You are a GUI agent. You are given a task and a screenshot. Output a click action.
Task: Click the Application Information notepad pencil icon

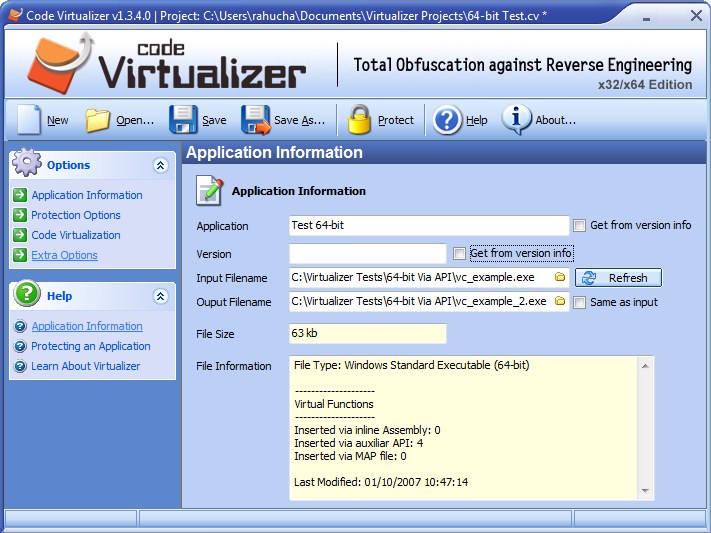[209, 191]
